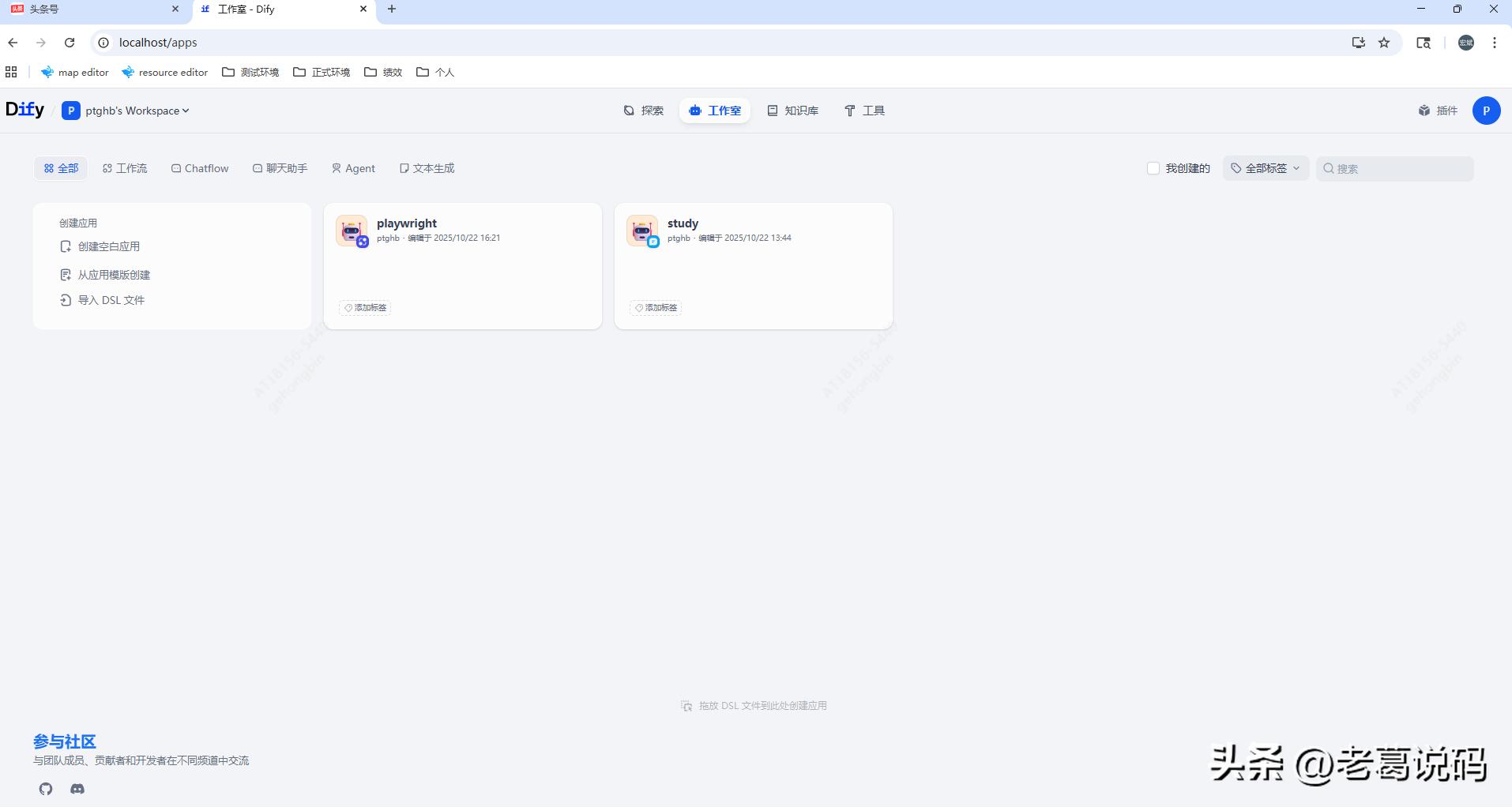This screenshot has width=1512, height=807.
Task: Filter apps by Agent tab
Action: [353, 168]
